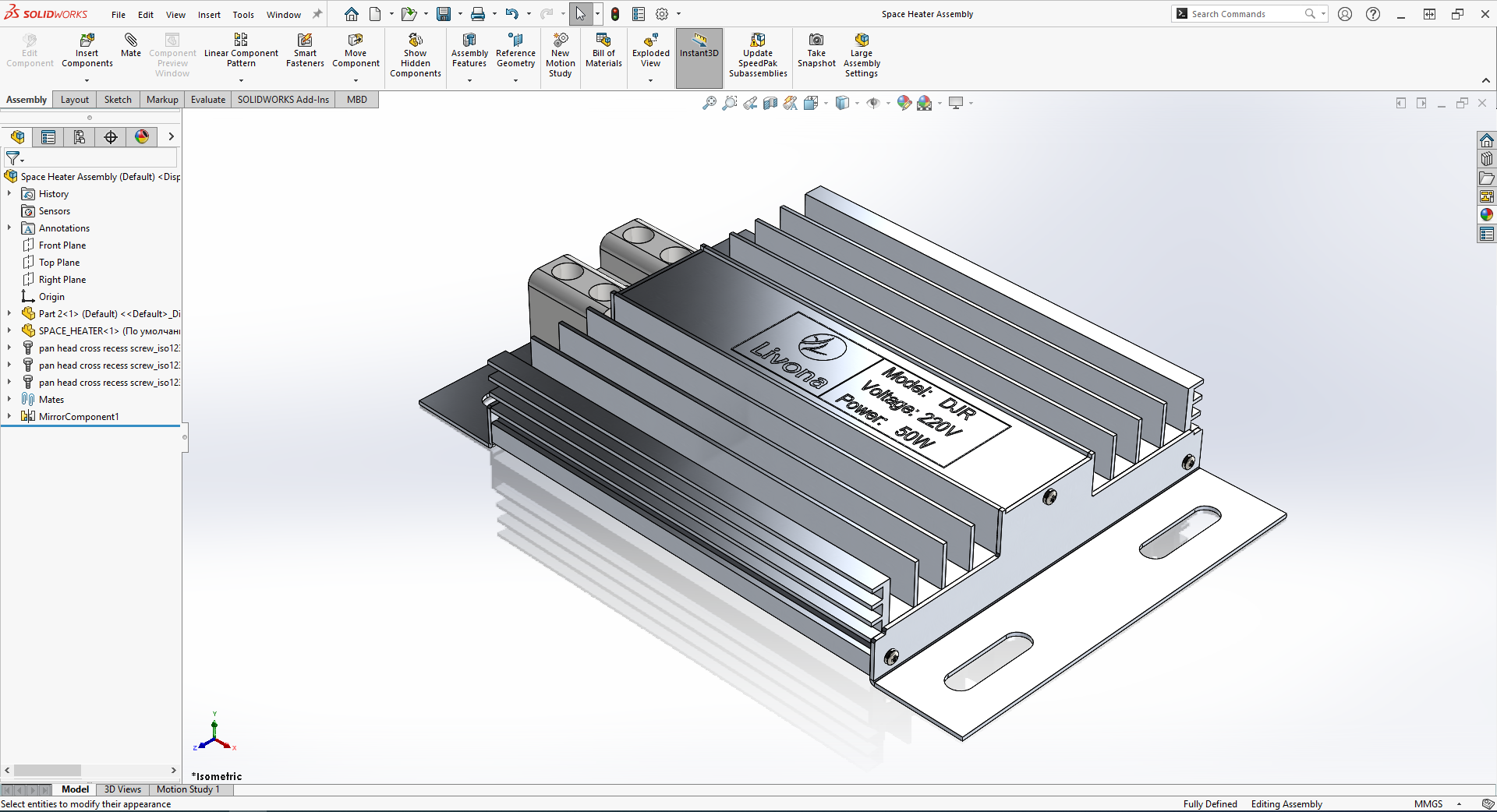Click Update SpeedPak Subassemblies
This screenshot has height=812, width=1497.
[x=758, y=55]
